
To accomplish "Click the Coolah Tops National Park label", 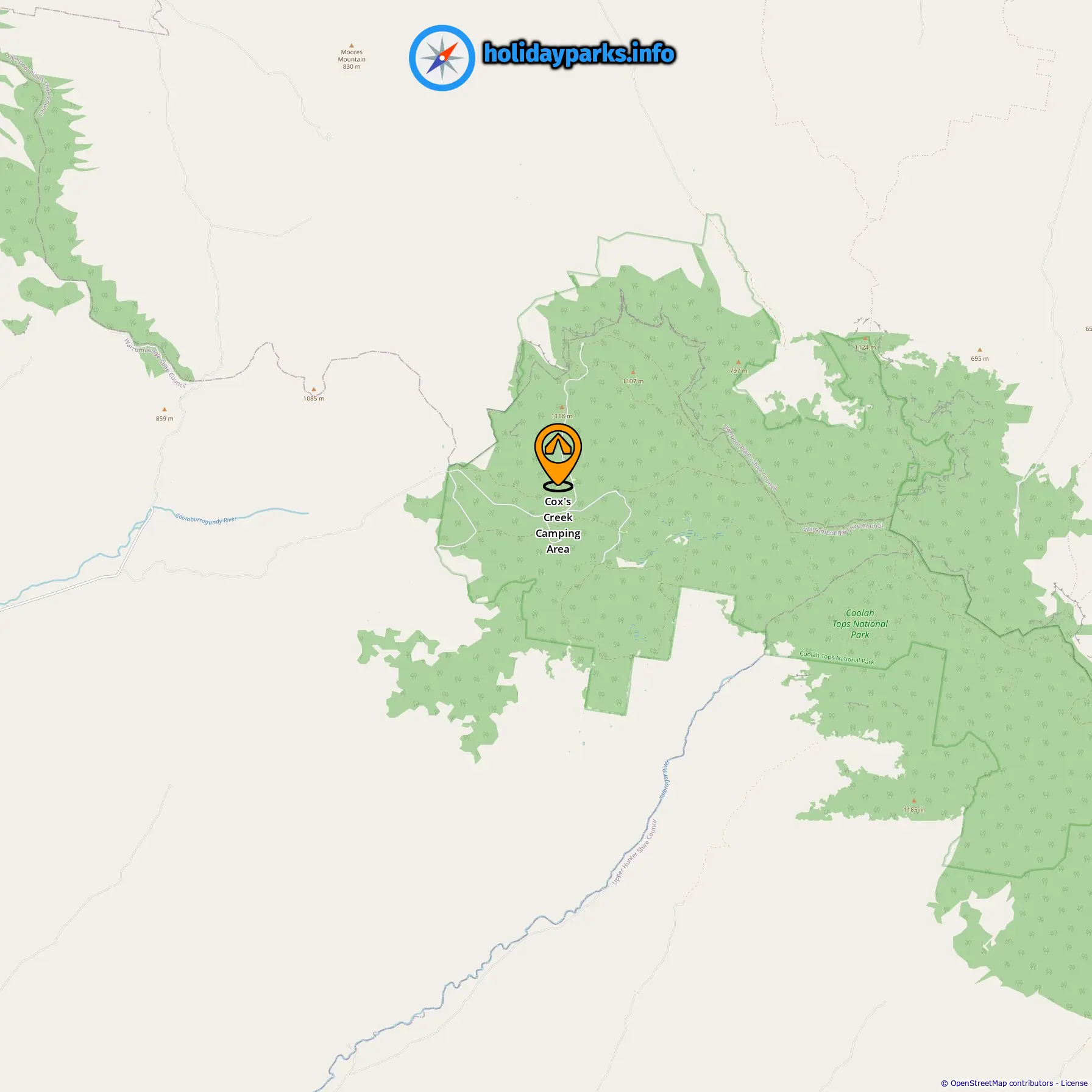I will point(860,624).
